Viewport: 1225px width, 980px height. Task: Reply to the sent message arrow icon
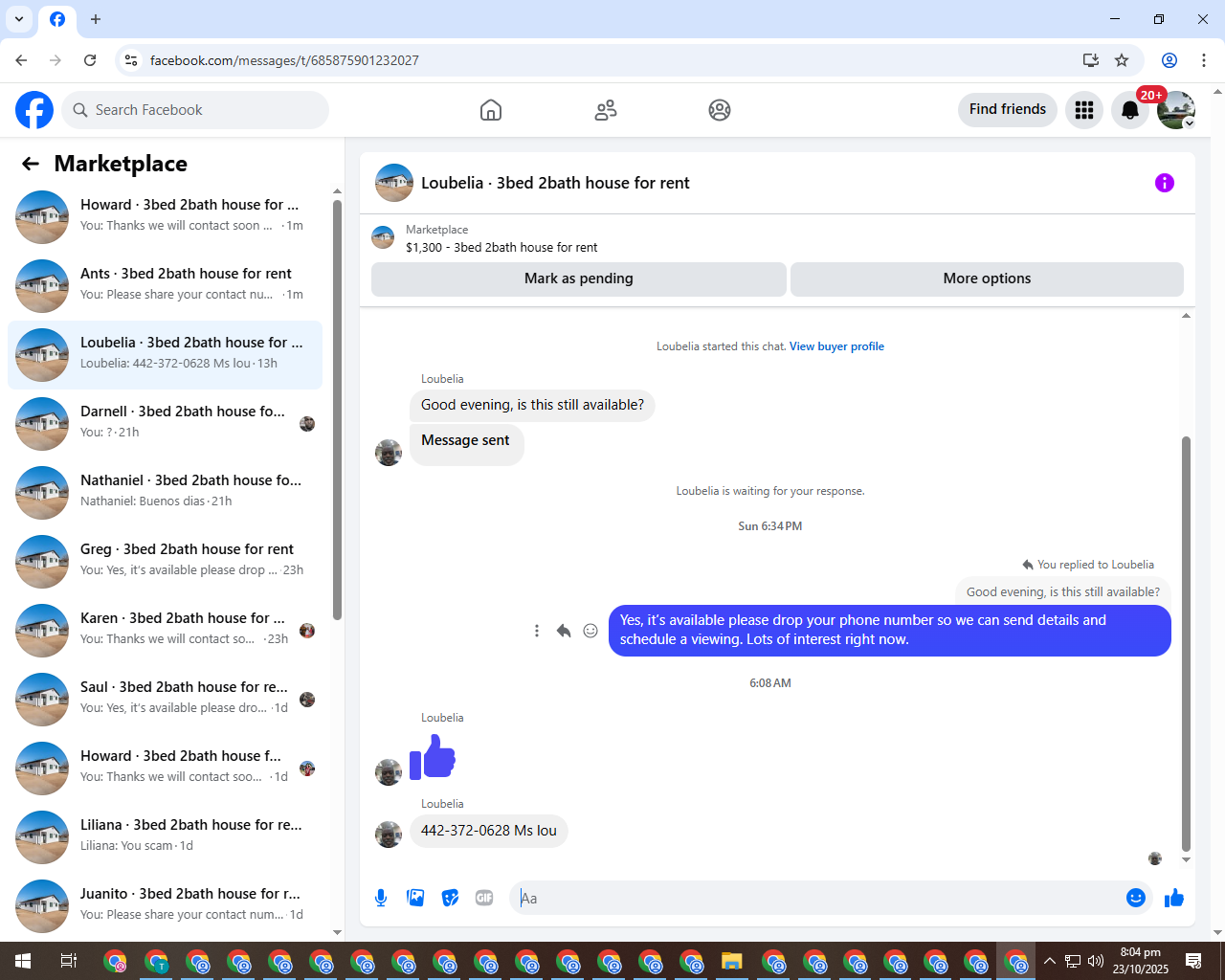tap(564, 631)
